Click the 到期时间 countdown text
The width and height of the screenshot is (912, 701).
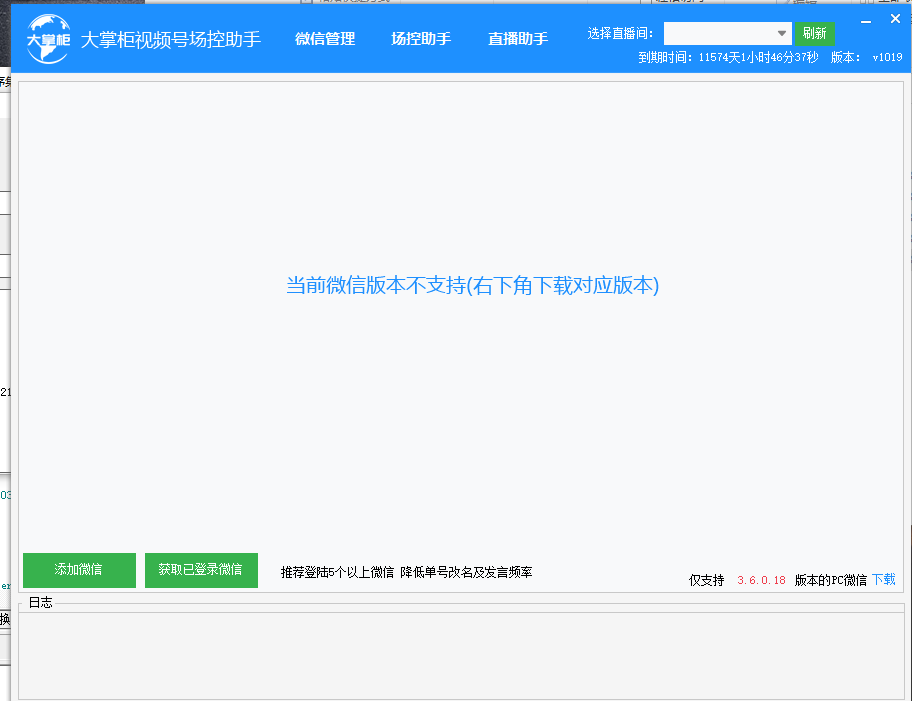click(728, 58)
